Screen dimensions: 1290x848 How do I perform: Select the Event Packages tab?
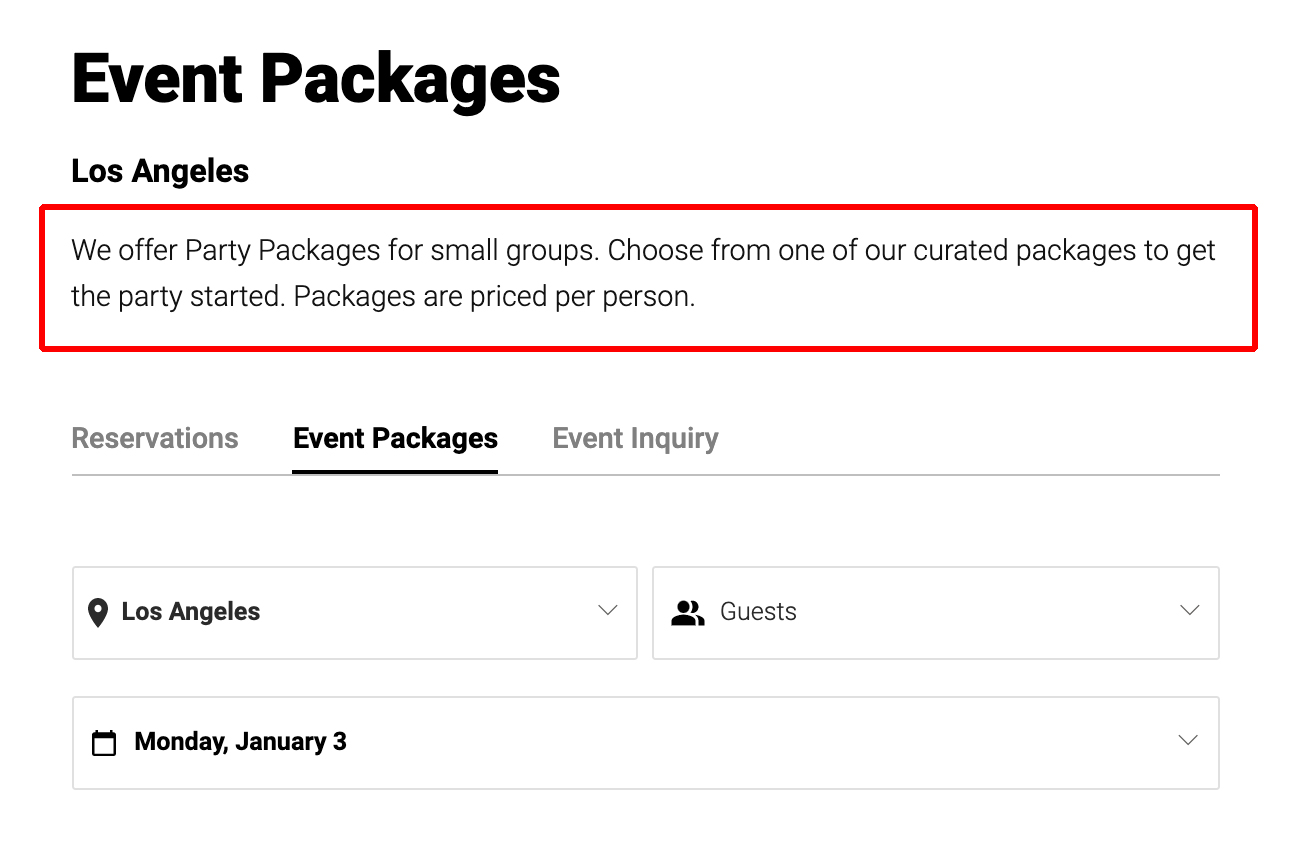pyautogui.click(x=395, y=438)
